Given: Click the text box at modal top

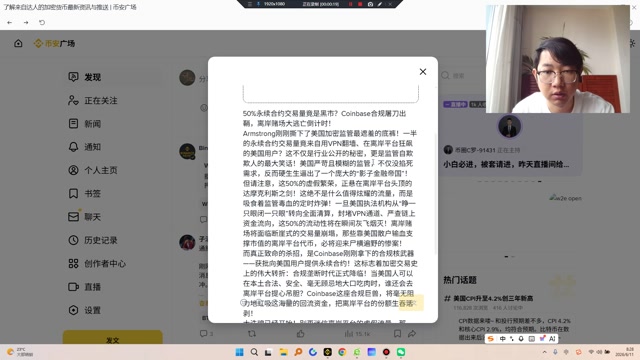Looking at the screenshot, I should [x=331, y=93].
